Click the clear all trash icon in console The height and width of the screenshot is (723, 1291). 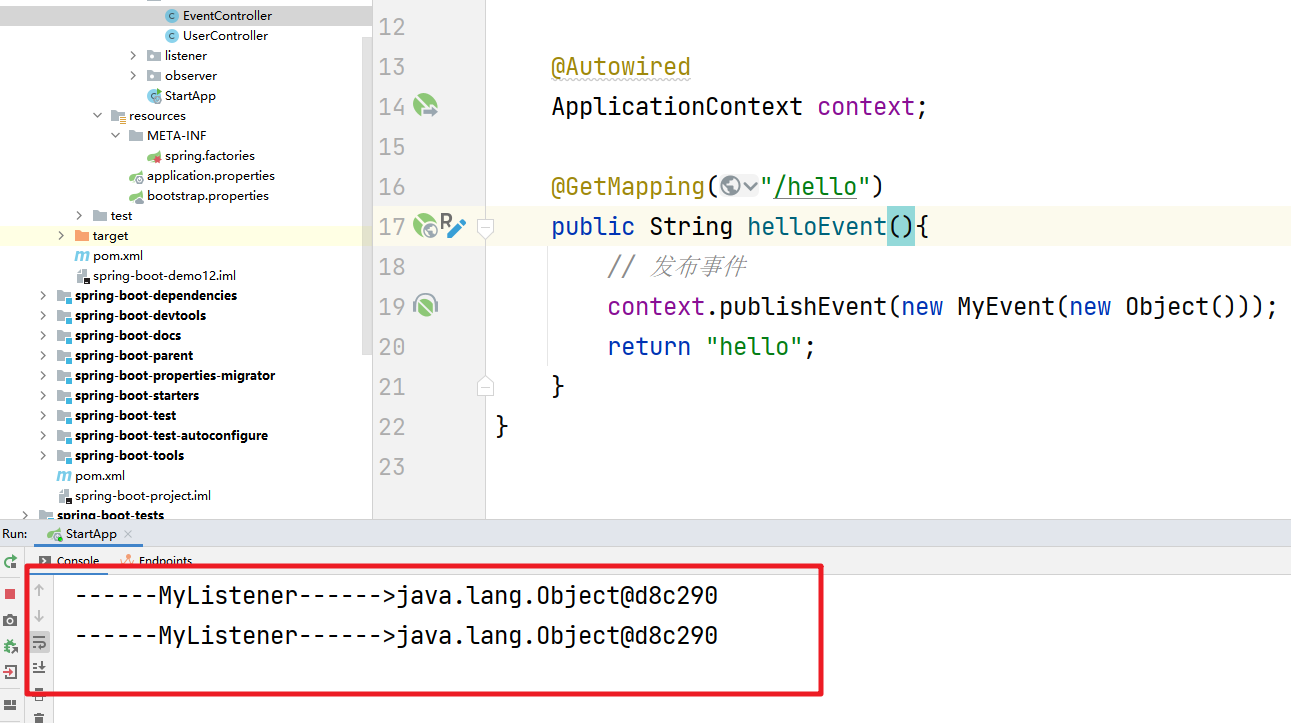click(39, 717)
